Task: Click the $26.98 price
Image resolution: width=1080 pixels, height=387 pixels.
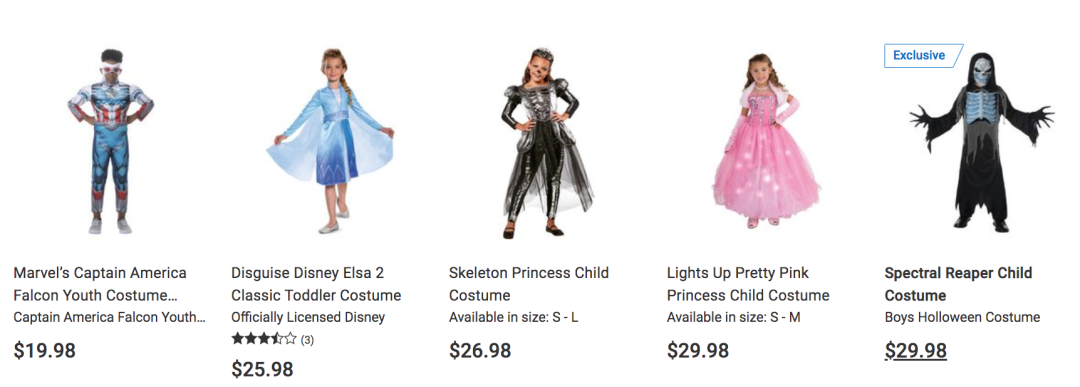Action: [x=480, y=351]
